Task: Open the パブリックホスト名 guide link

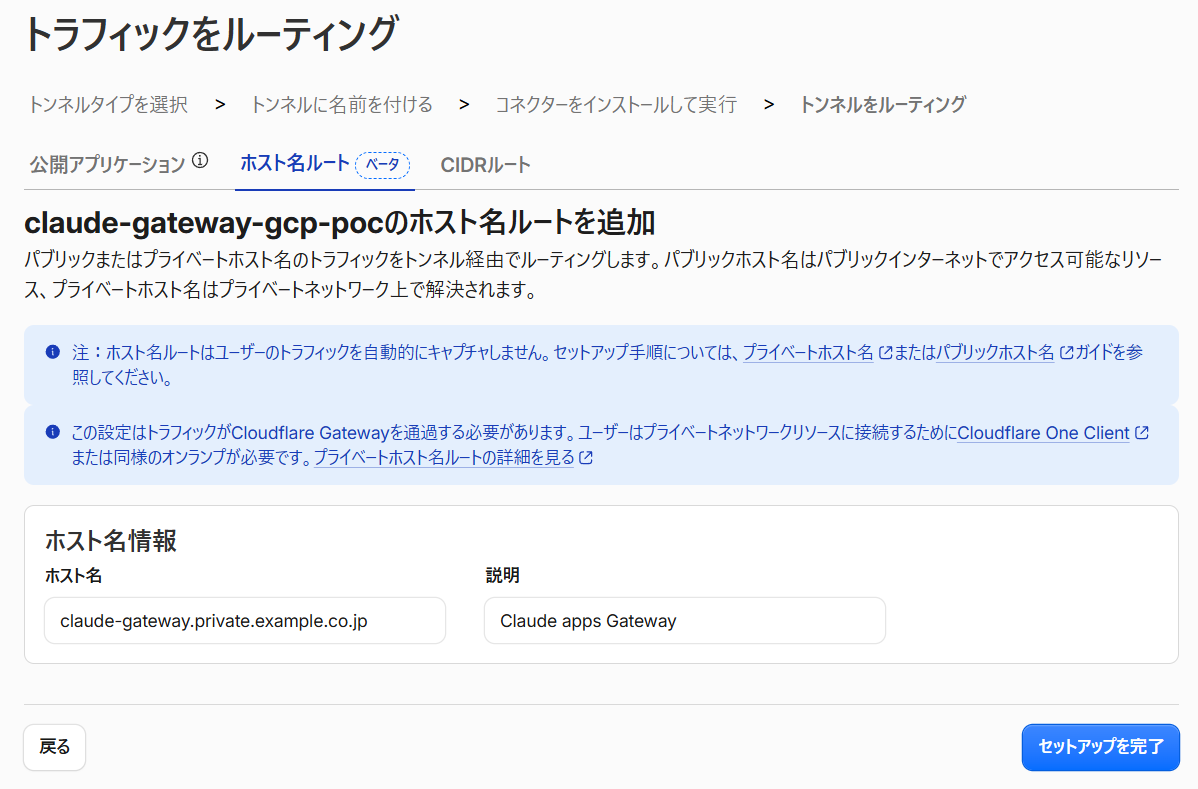Action: pos(995,352)
